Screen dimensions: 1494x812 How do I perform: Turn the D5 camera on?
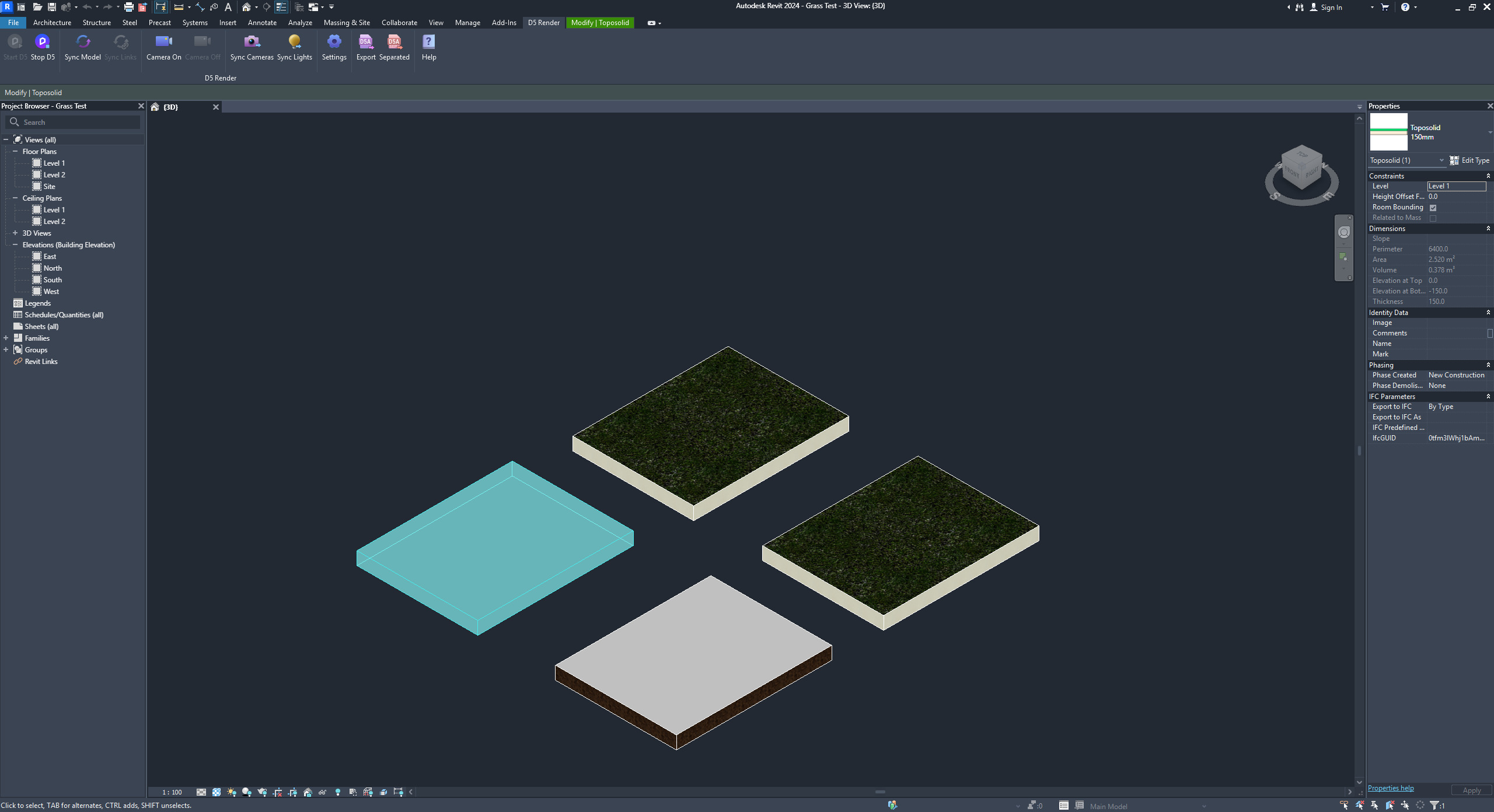(x=163, y=42)
